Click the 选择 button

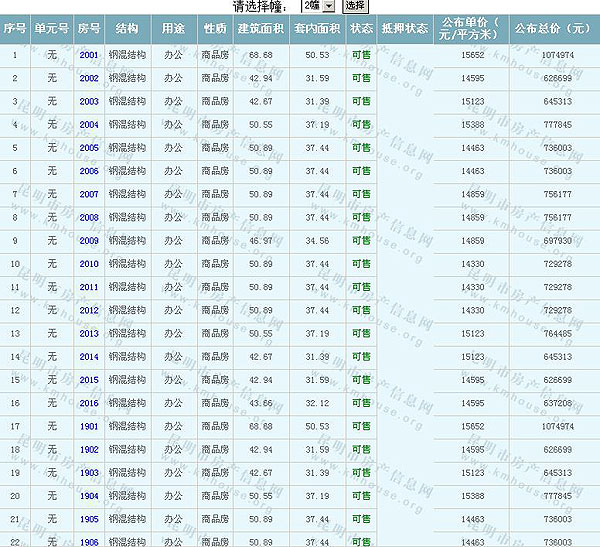355,6
